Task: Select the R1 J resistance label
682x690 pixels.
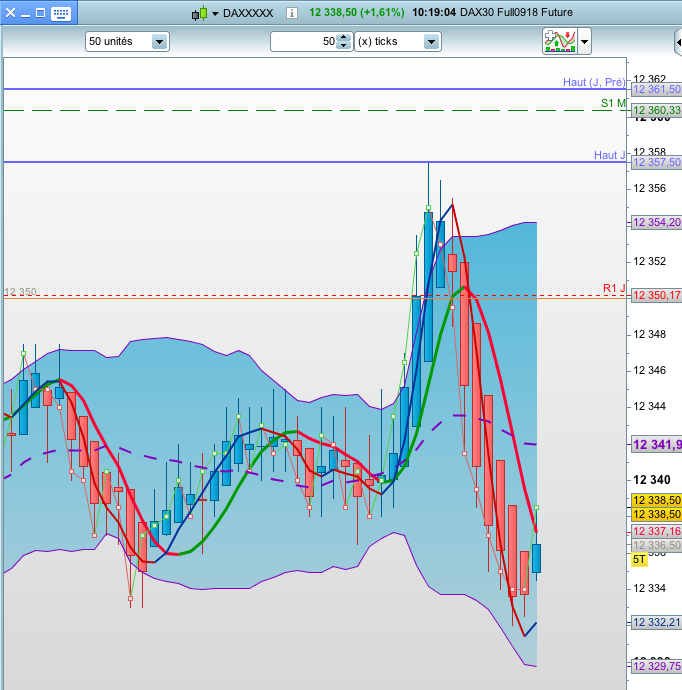Action: (x=614, y=288)
